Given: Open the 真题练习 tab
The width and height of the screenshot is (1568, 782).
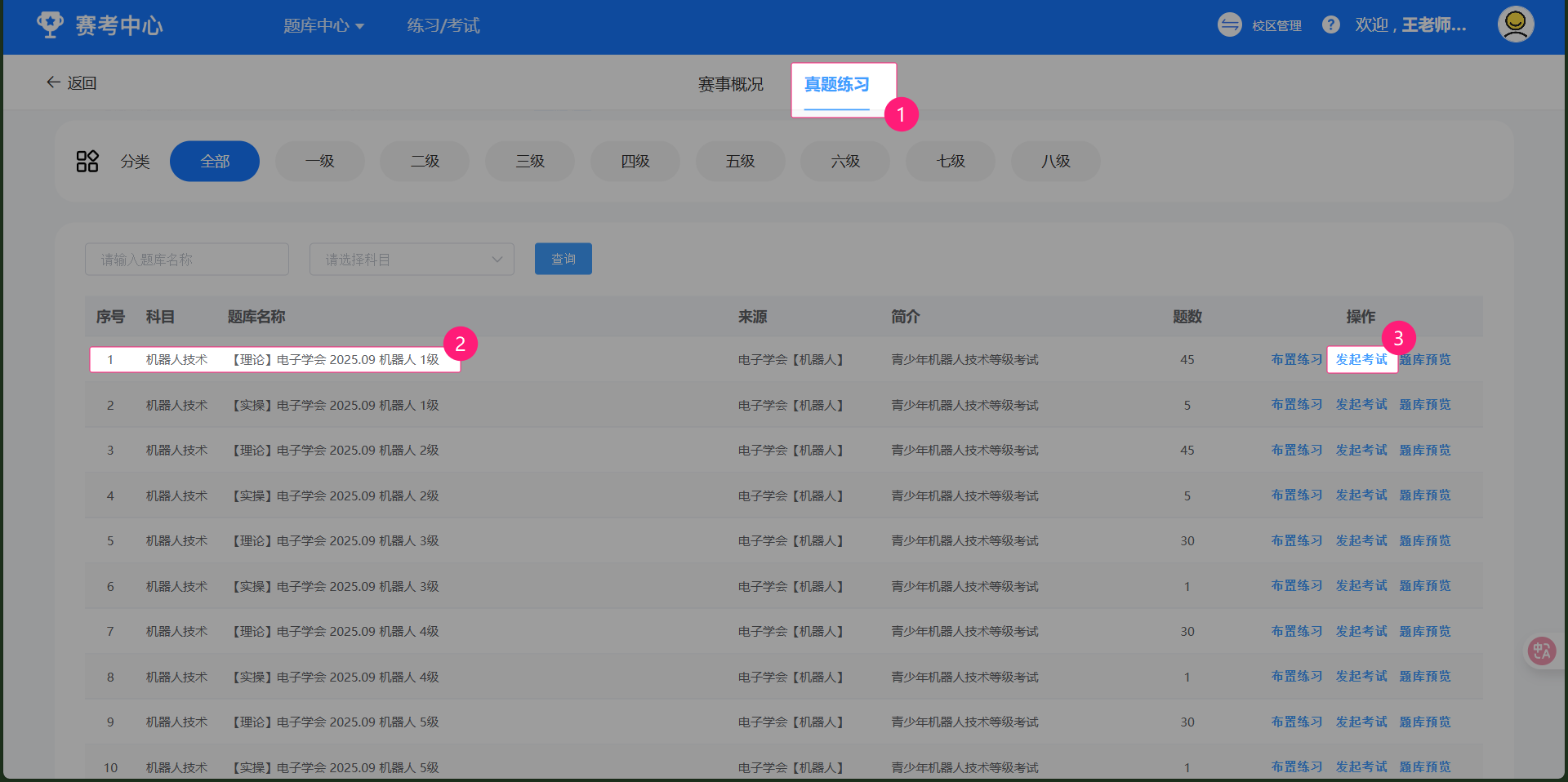Looking at the screenshot, I should point(836,85).
